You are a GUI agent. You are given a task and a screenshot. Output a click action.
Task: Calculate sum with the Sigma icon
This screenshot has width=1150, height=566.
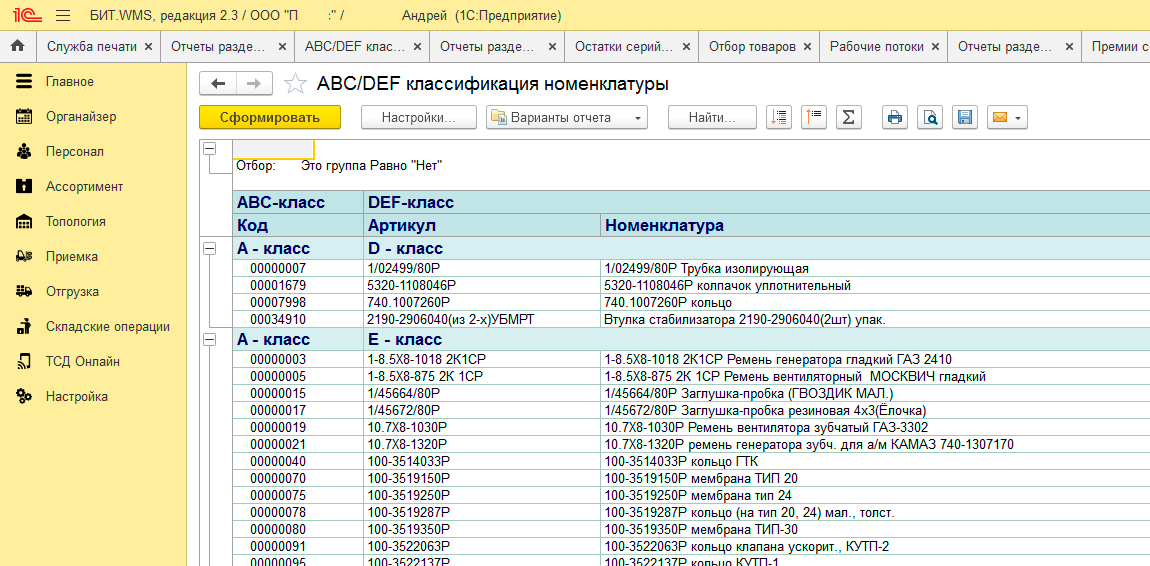coord(849,117)
